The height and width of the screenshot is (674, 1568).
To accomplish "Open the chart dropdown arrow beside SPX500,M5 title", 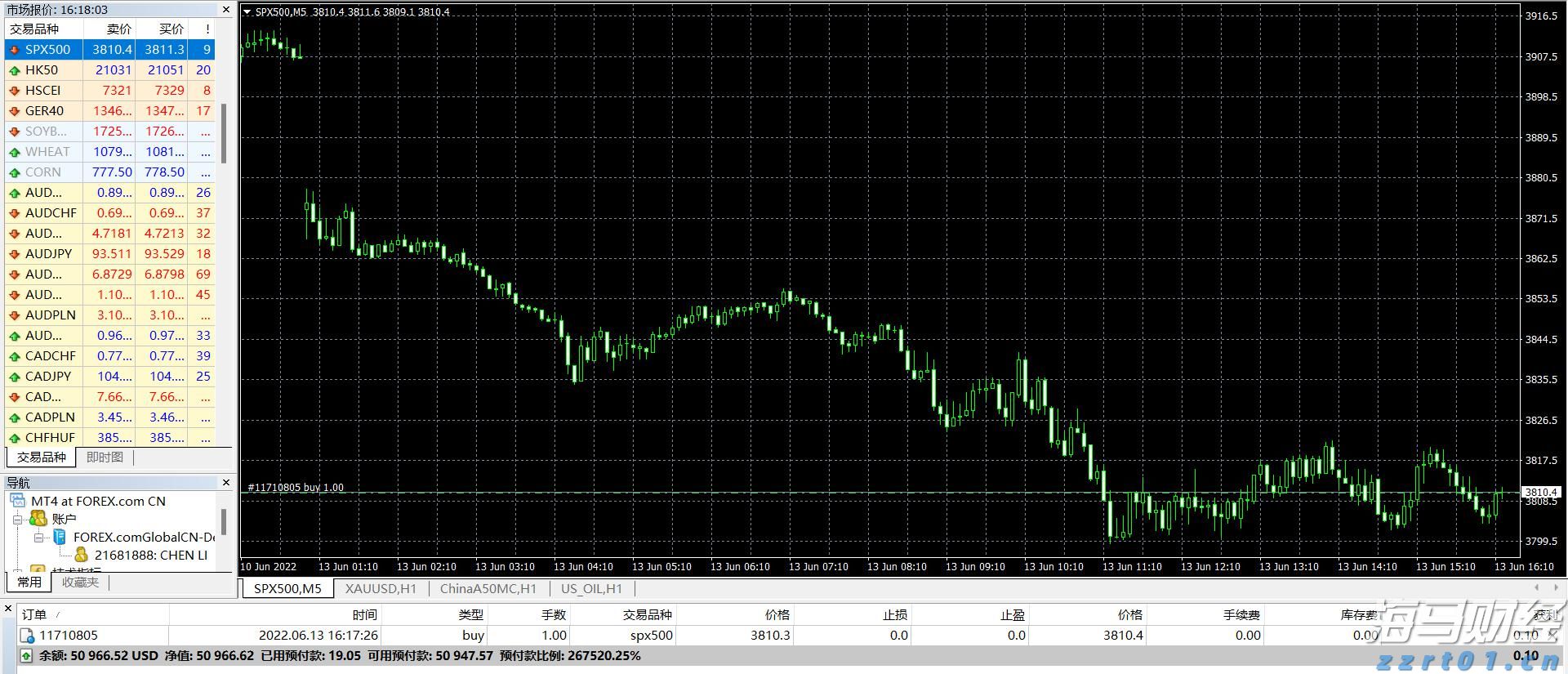I will tap(247, 12).
